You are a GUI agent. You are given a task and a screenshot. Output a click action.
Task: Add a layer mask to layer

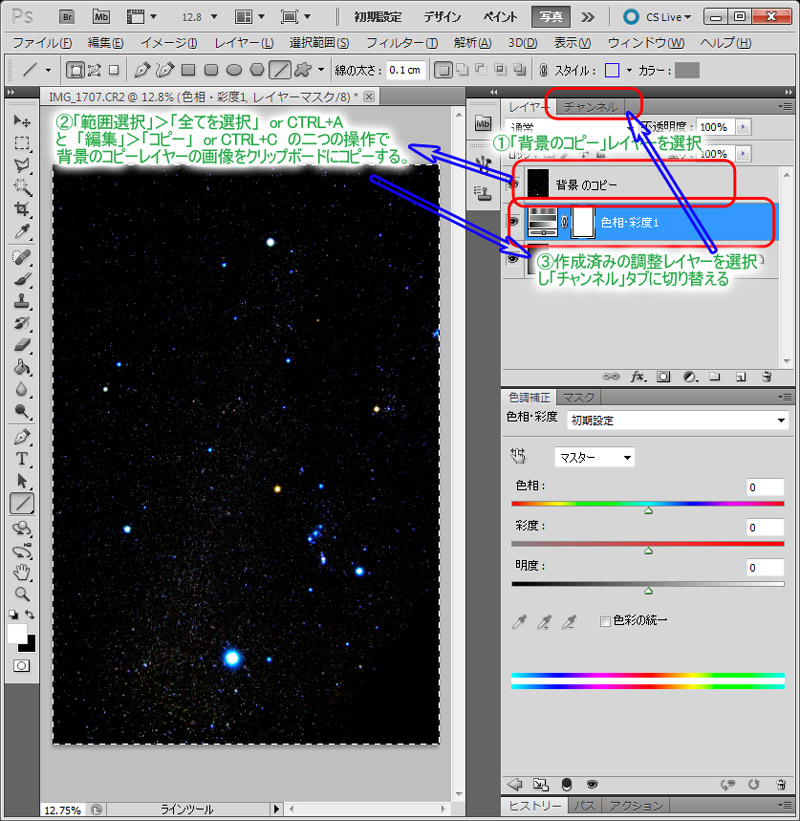[x=663, y=376]
